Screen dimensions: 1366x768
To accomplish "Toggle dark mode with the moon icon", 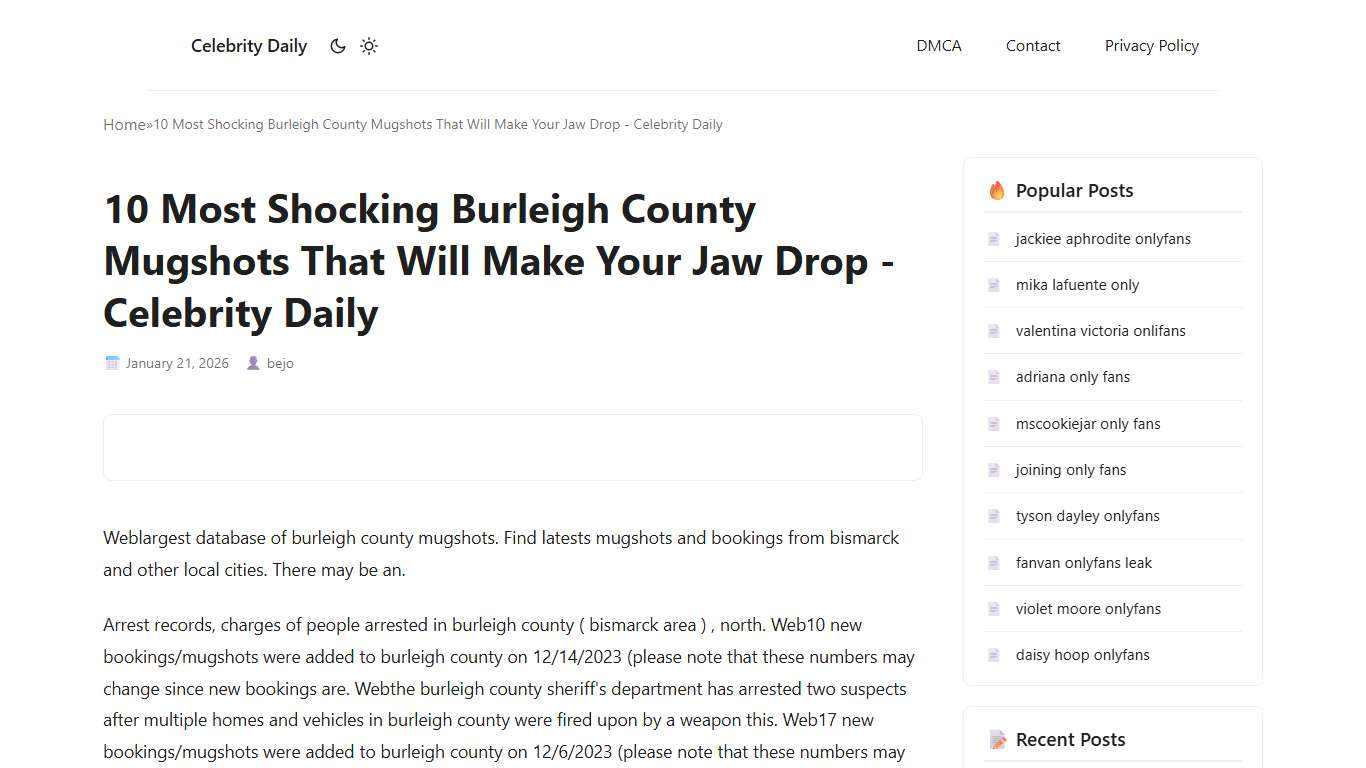I will click(338, 46).
